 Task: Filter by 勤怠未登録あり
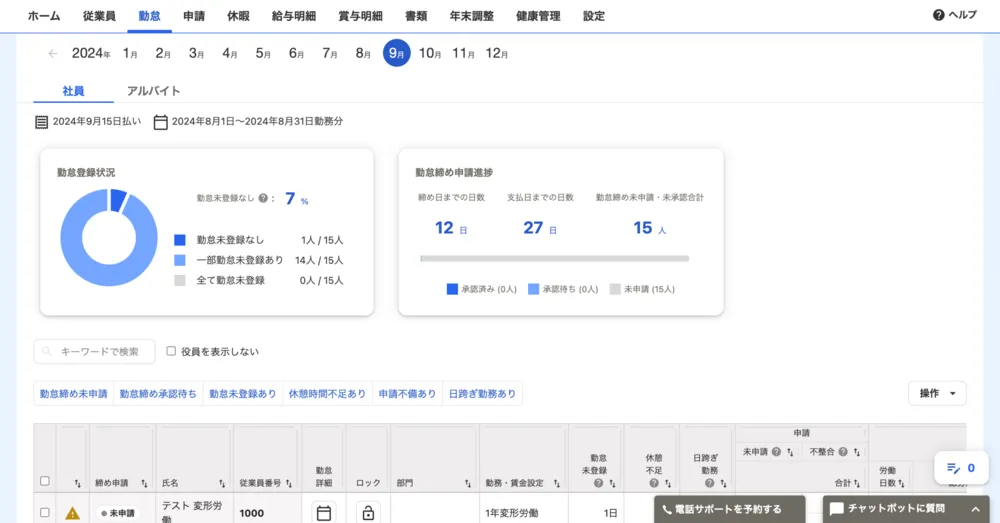pos(242,394)
